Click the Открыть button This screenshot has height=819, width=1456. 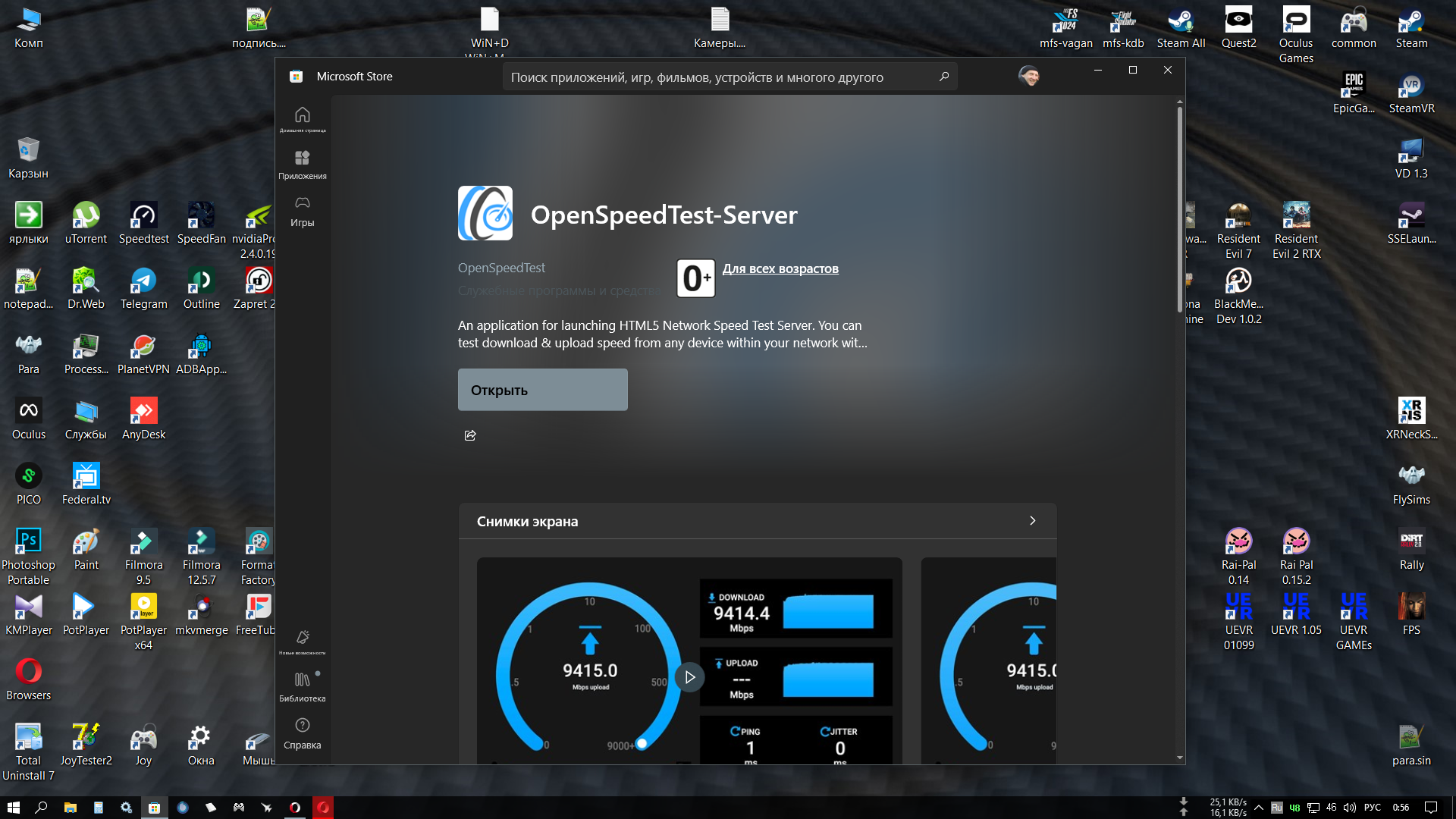(543, 390)
